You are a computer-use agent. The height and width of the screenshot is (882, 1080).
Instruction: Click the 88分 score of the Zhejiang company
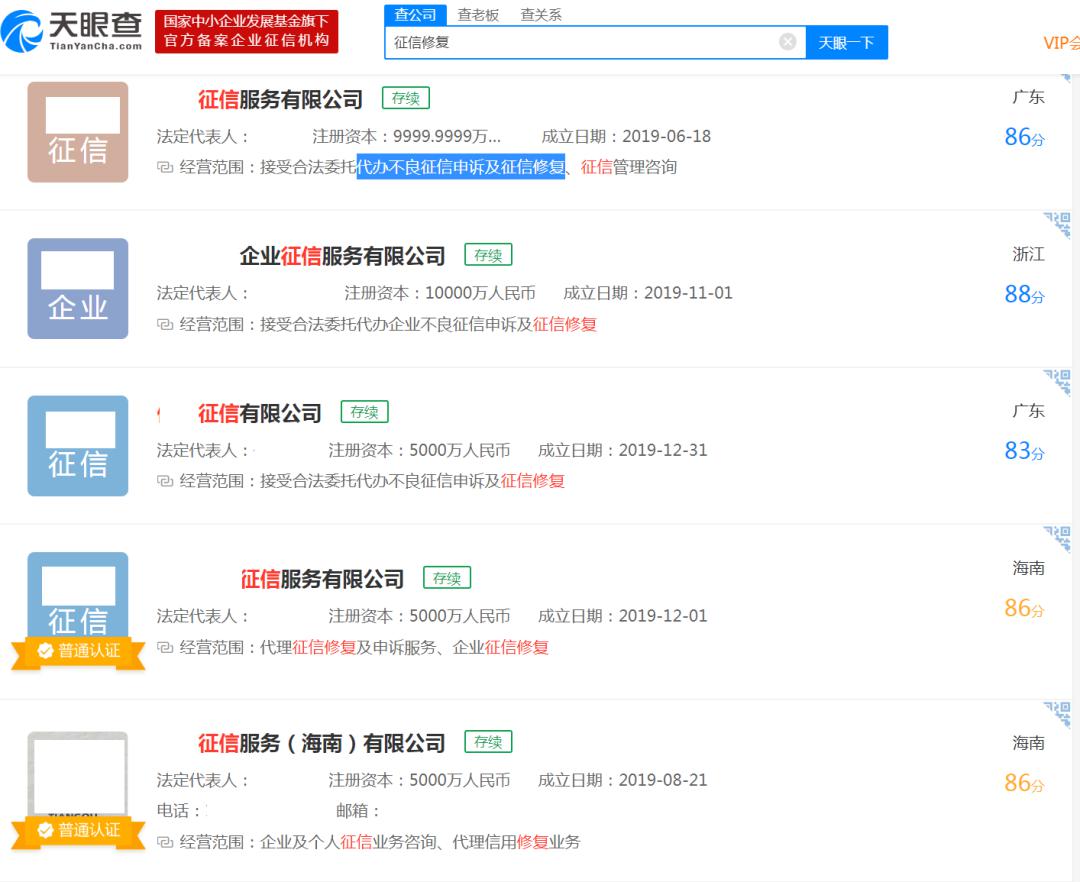[1024, 295]
